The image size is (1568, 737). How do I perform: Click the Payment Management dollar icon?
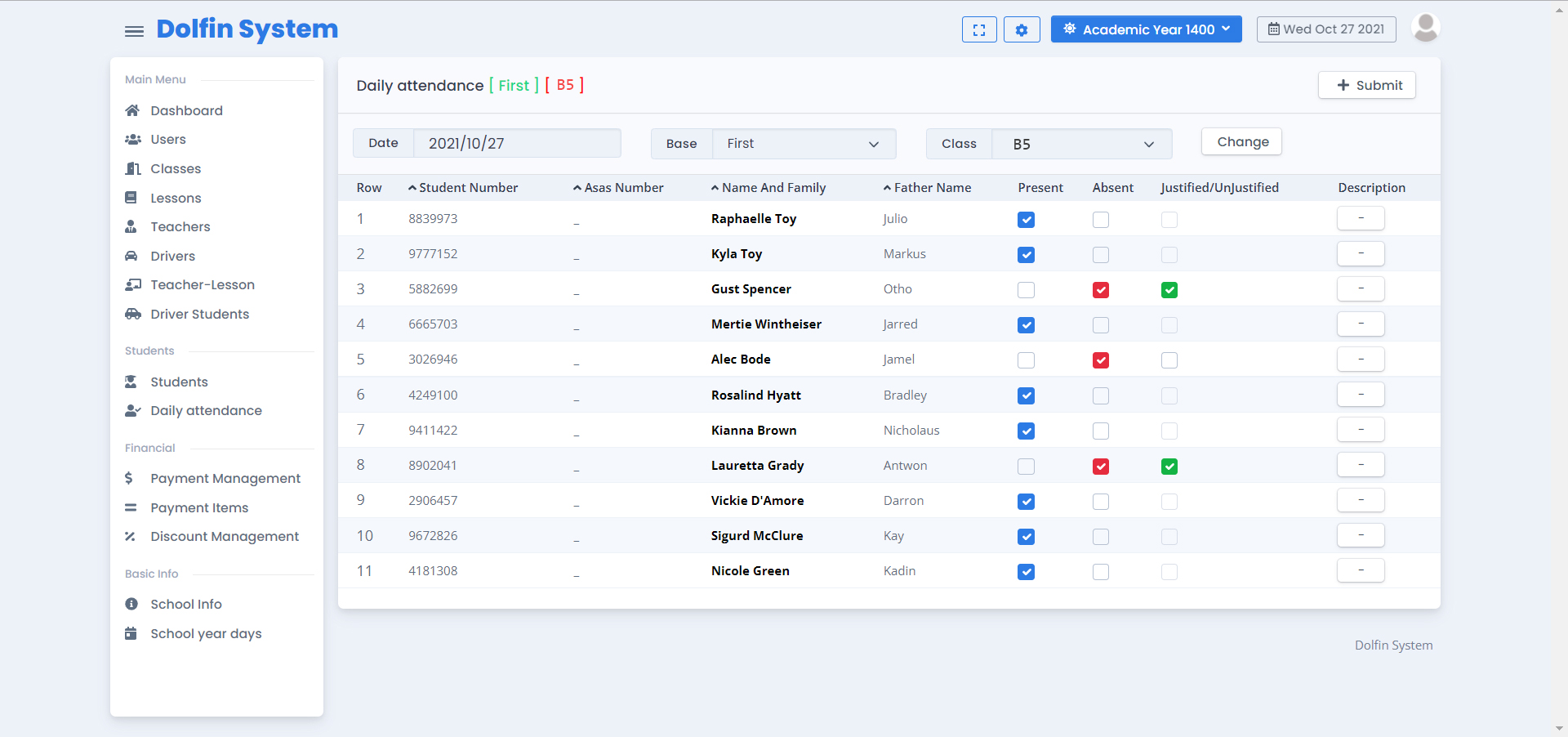pos(129,478)
